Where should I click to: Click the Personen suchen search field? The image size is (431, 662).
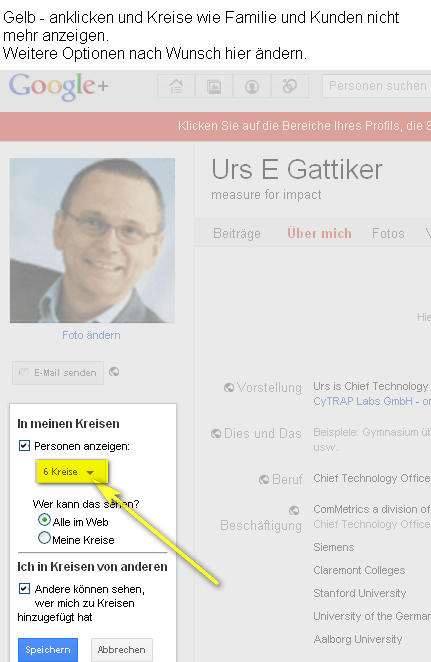(377, 86)
